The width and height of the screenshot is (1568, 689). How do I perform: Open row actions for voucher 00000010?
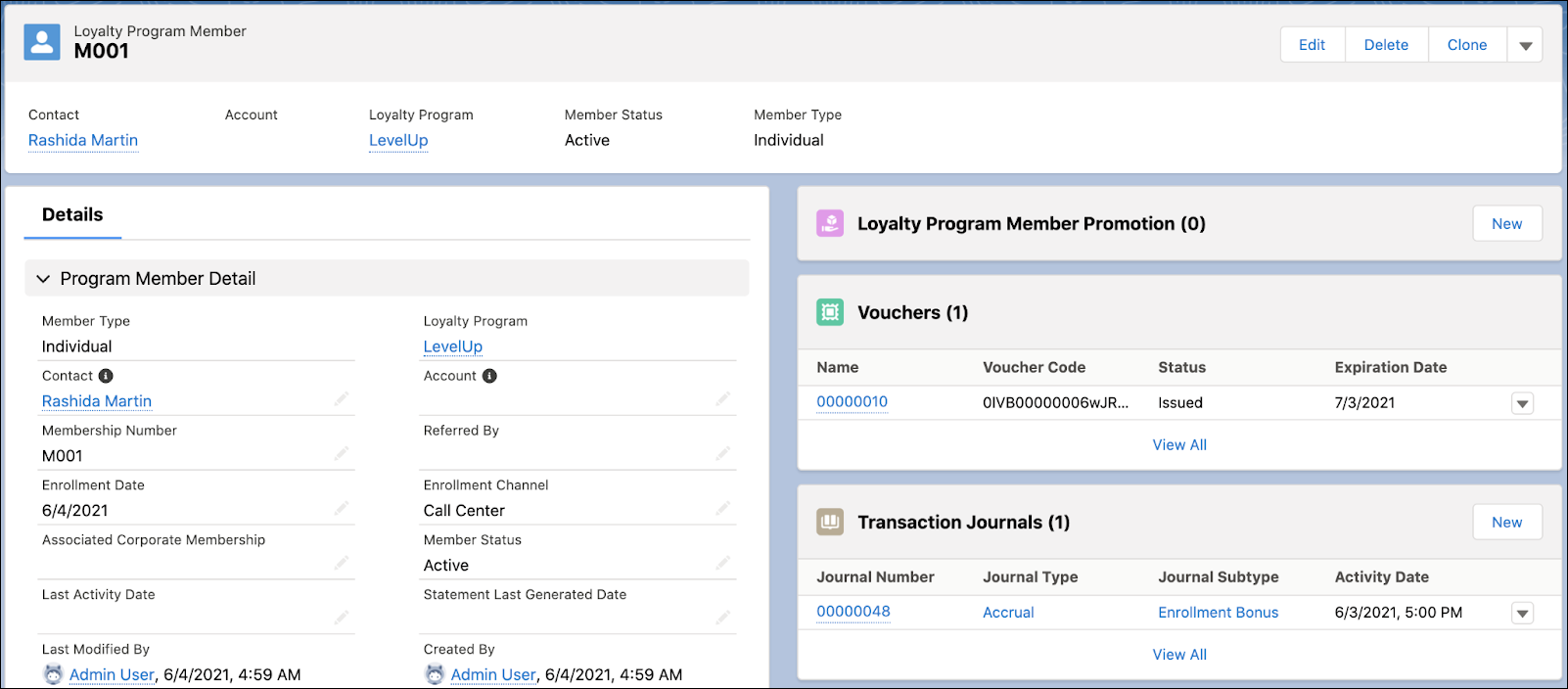tap(1522, 403)
